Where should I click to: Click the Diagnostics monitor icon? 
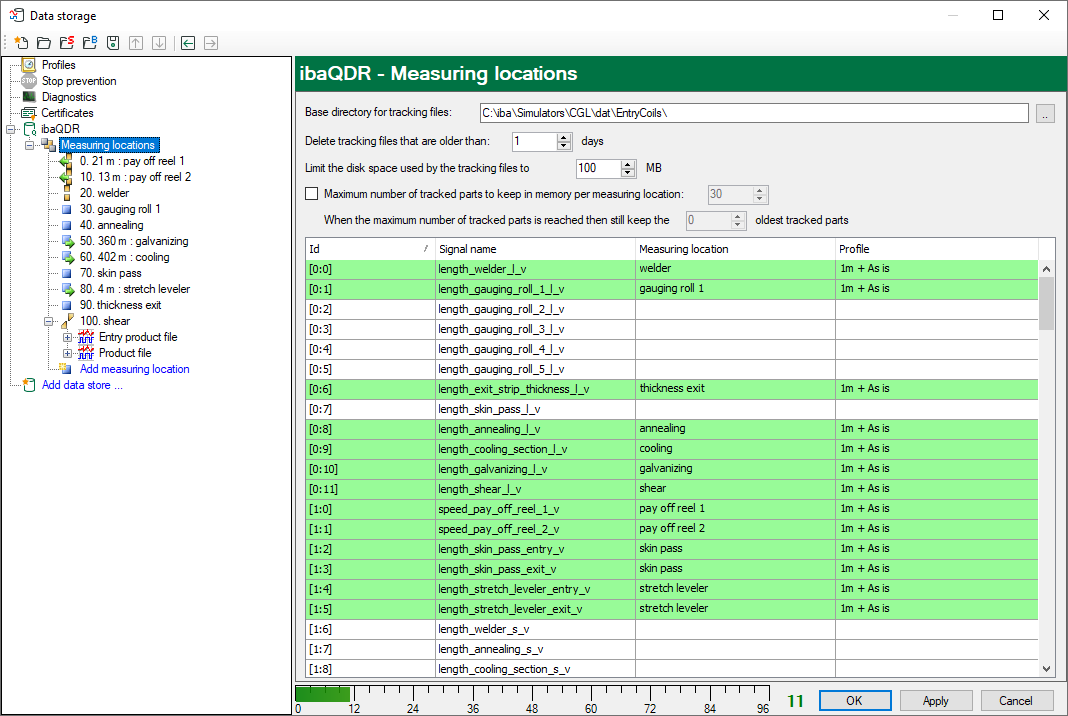point(29,97)
